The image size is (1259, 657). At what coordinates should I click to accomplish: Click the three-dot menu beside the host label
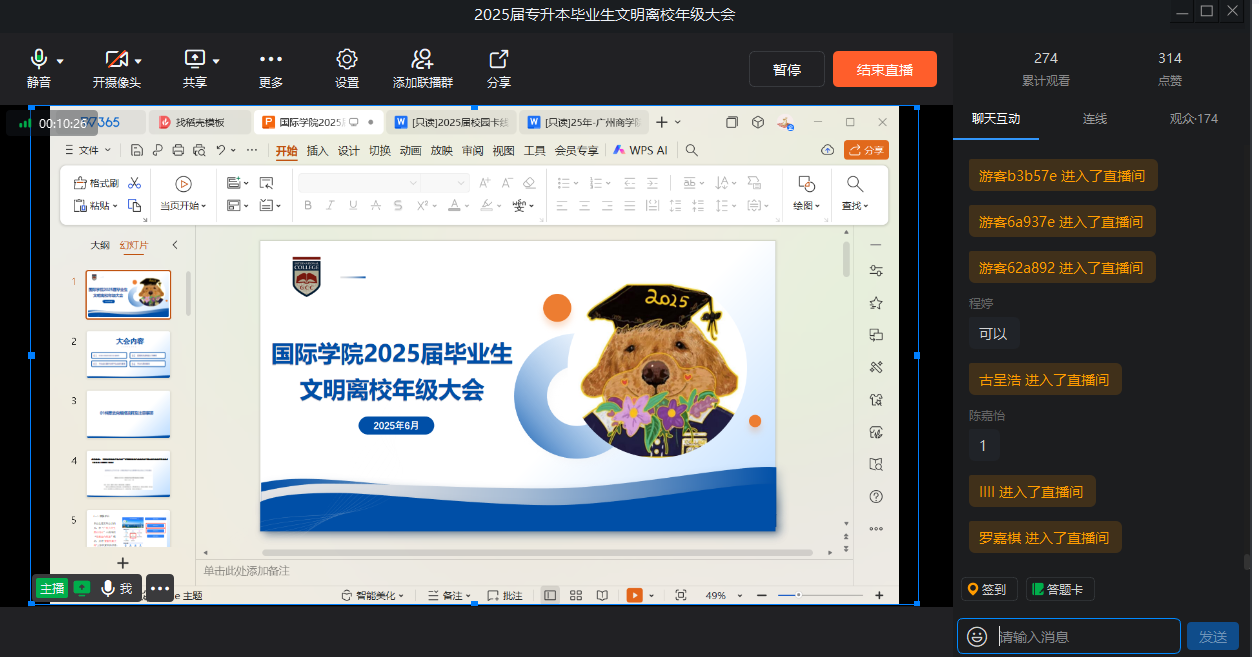(160, 588)
